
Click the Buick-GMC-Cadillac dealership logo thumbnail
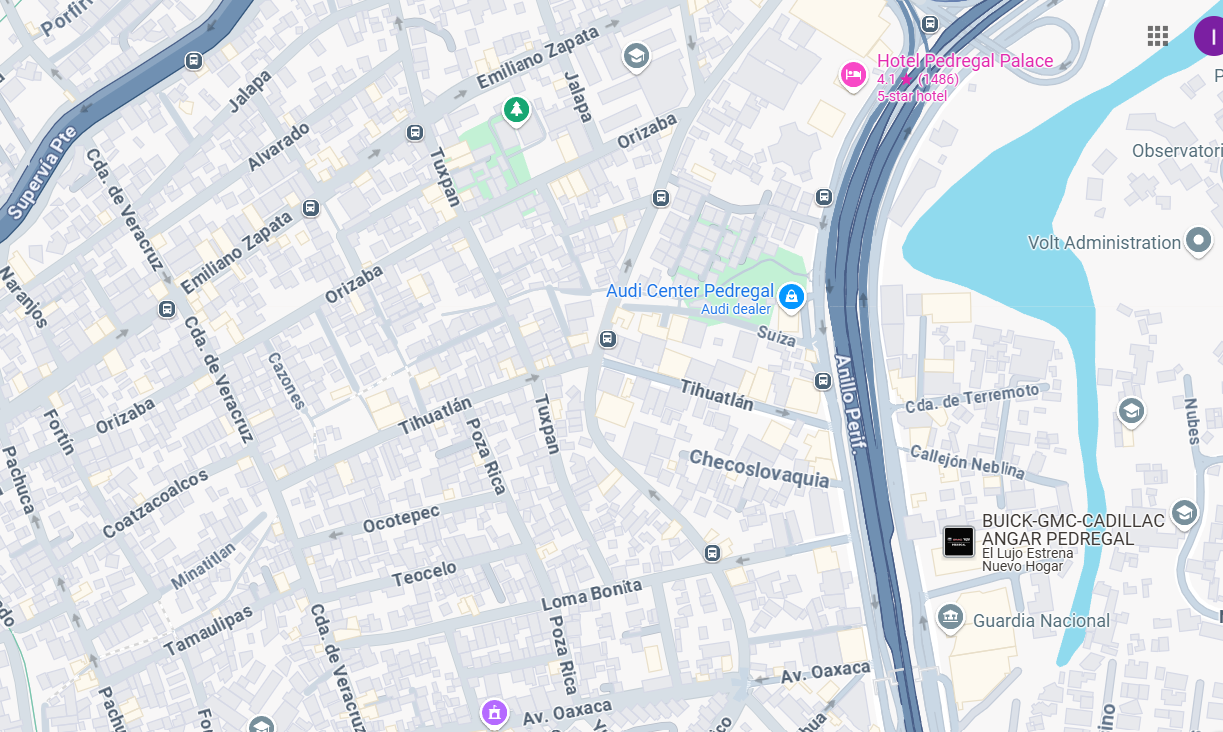click(959, 541)
